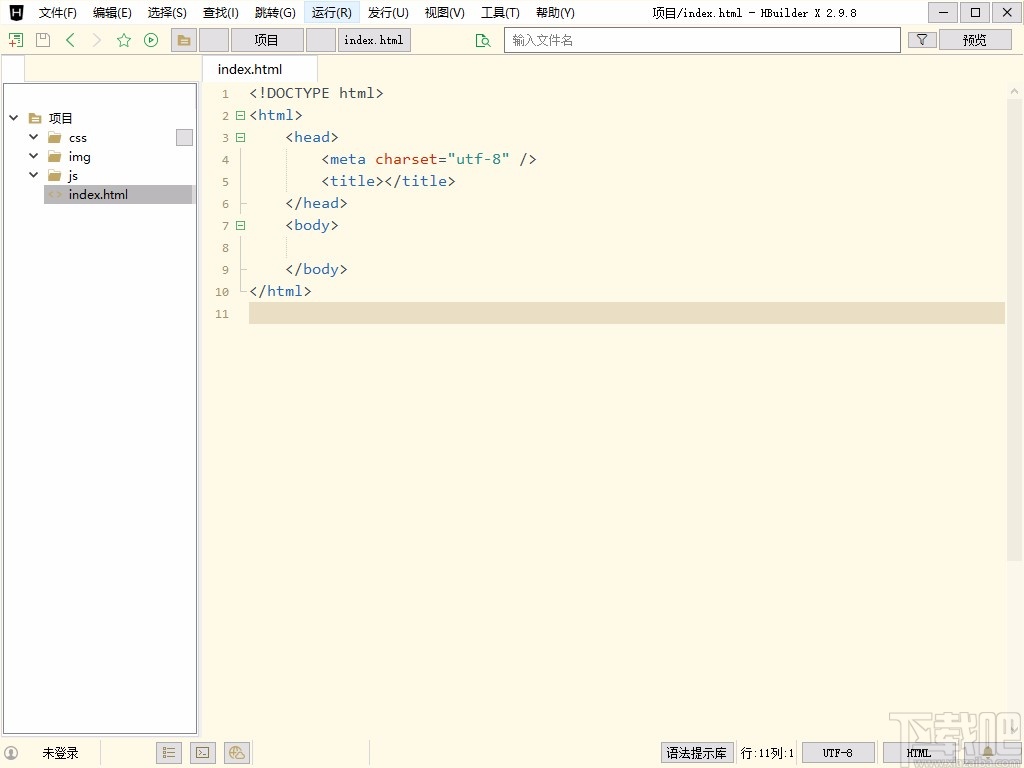The height and width of the screenshot is (768, 1024).
Task: Open the 运行(R) menu
Action: [331, 13]
